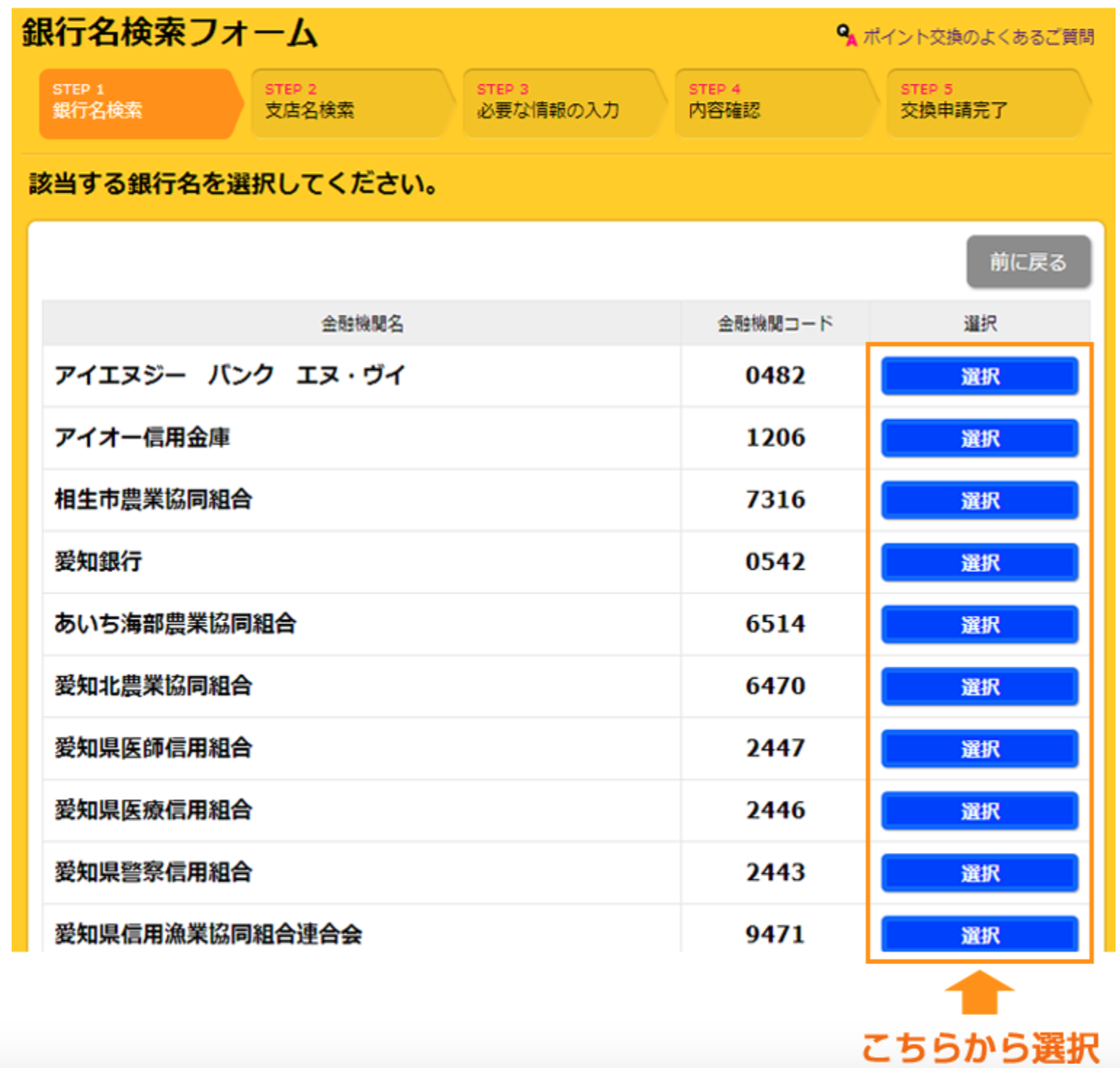Screen dimensions: 1120x1068
Task: Click the STEP 3 必要な情報の入力 step
Action: point(564,103)
